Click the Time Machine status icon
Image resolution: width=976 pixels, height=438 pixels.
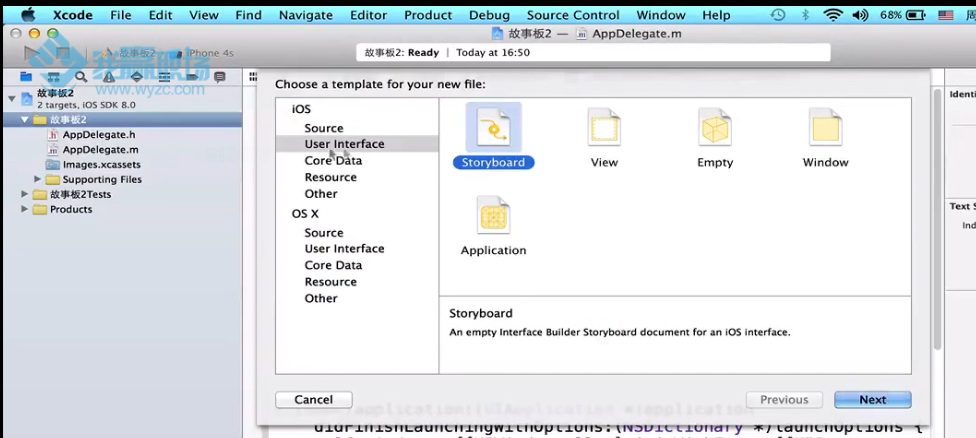point(777,15)
